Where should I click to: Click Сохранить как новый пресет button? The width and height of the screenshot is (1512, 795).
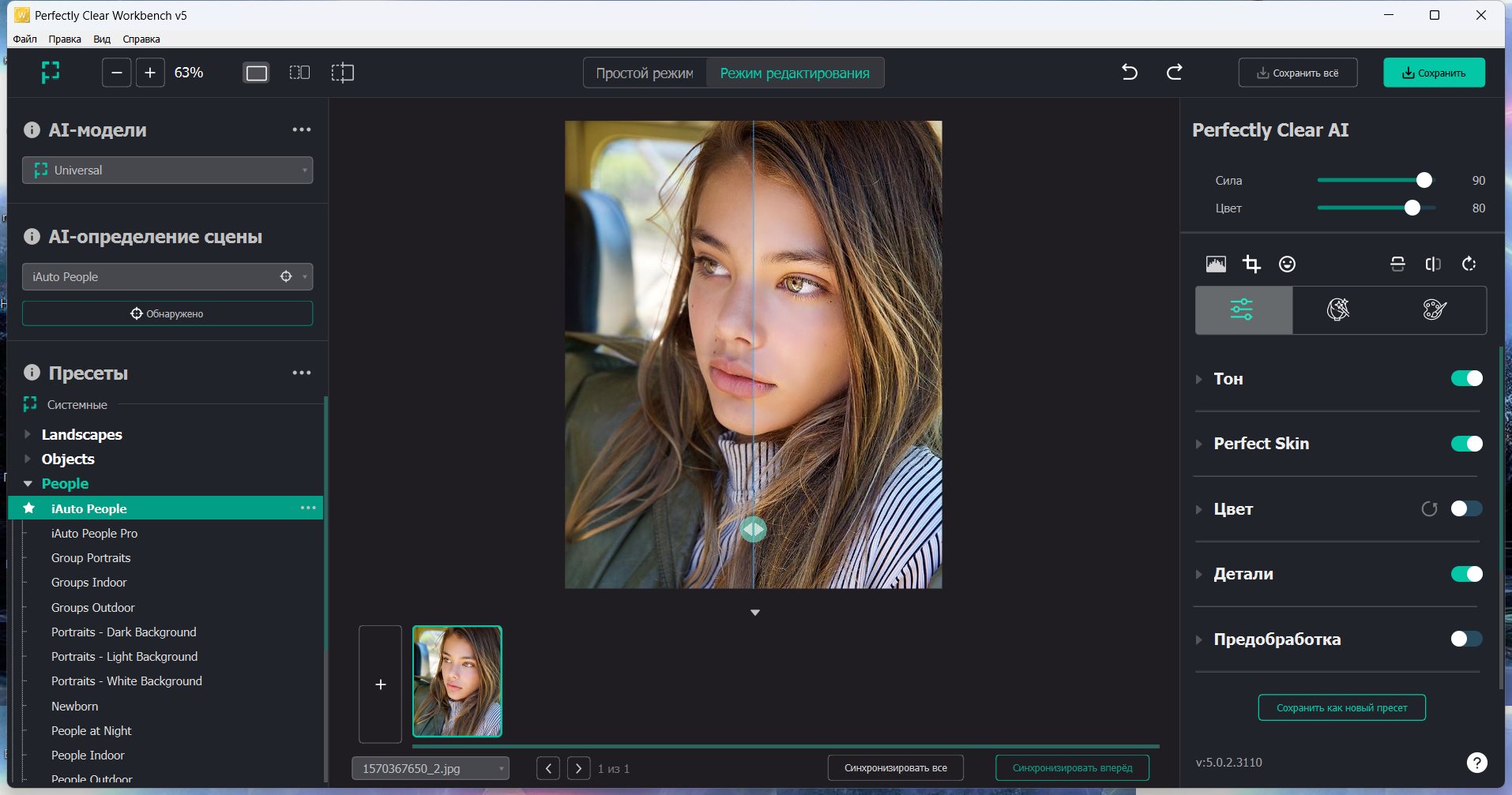(x=1341, y=707)
